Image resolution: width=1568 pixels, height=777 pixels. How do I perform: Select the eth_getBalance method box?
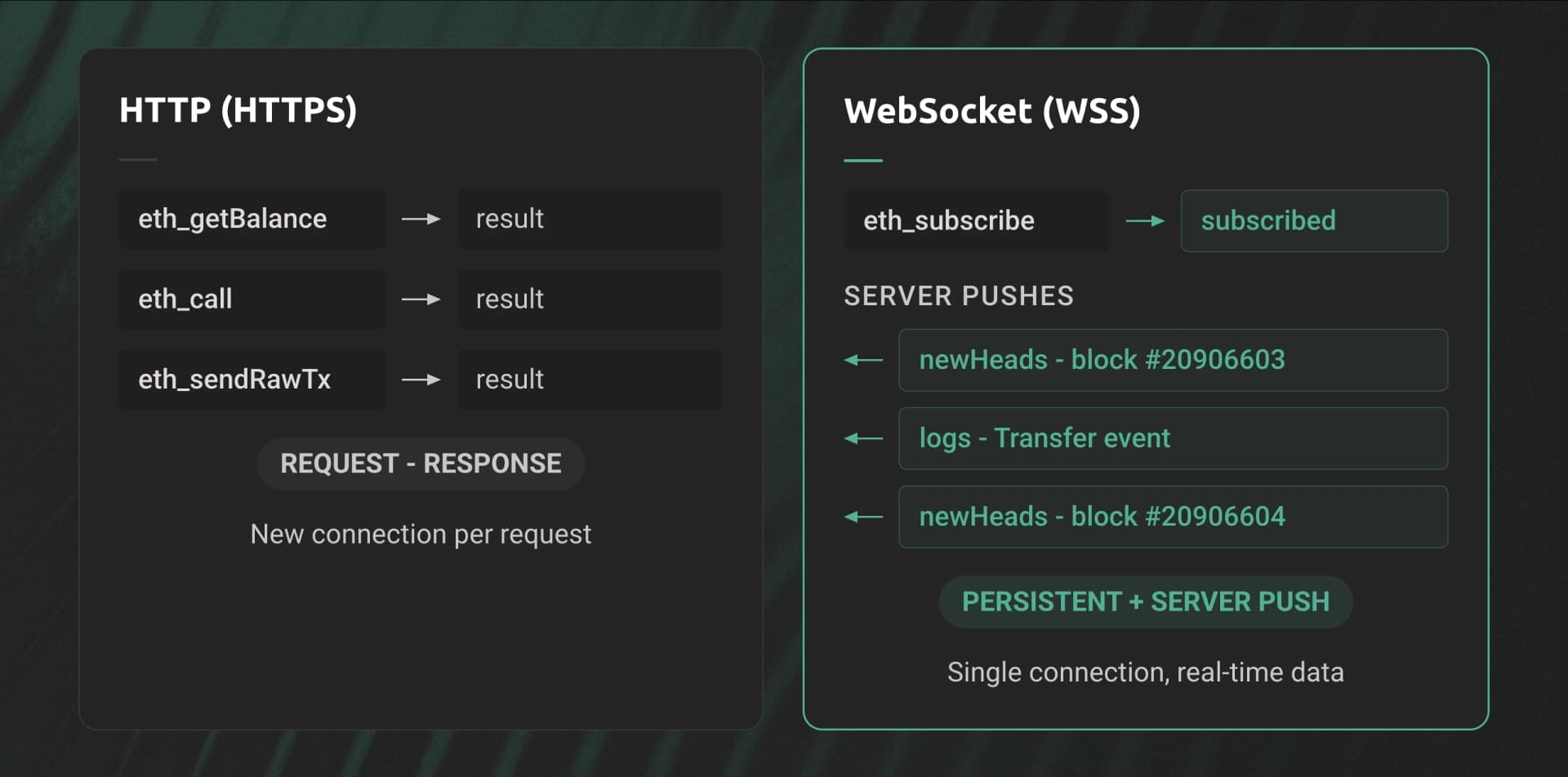pyautogui.click(x=252, y=219)
